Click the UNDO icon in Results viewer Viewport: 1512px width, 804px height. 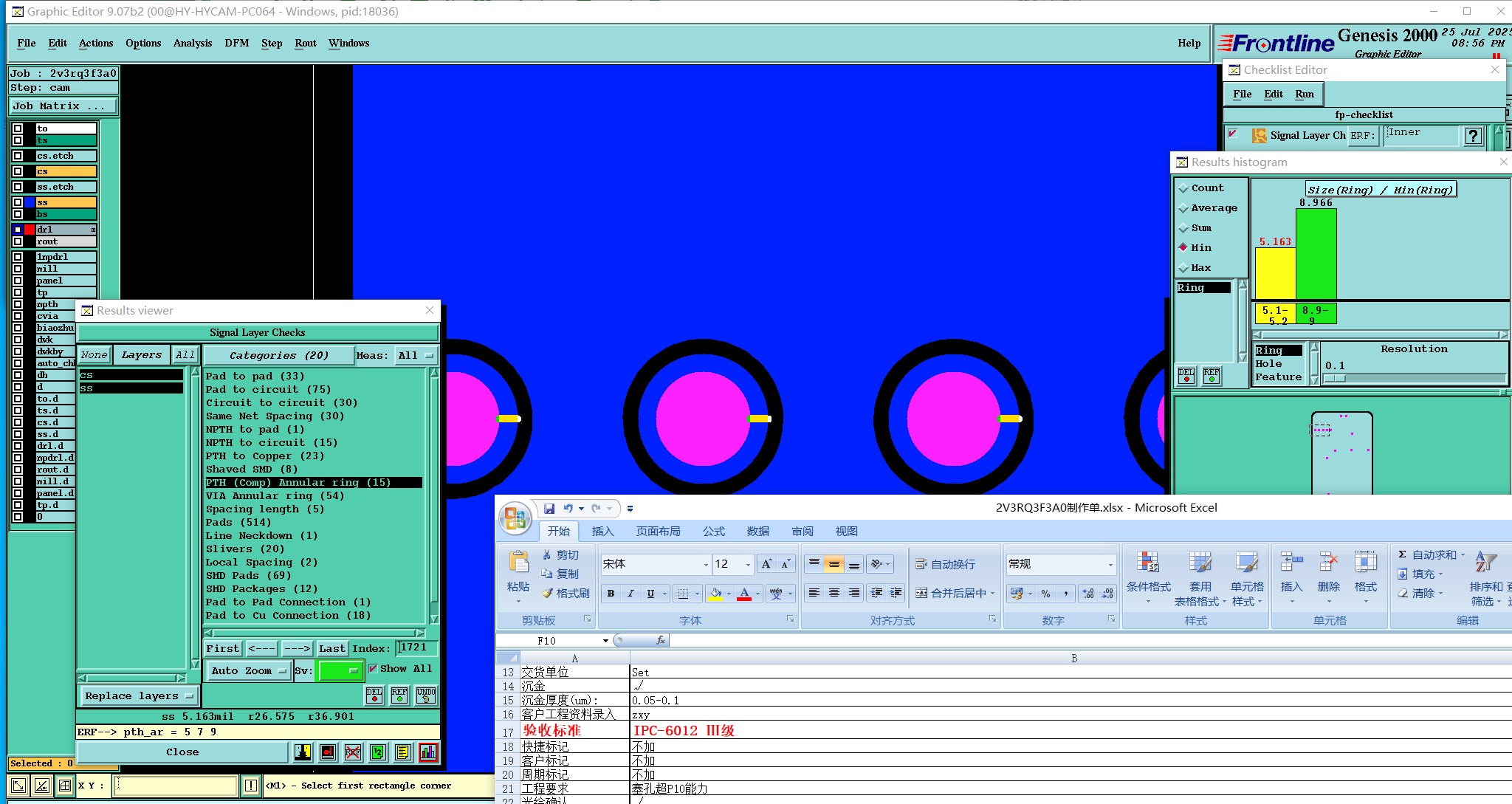[x=426, y=695]
